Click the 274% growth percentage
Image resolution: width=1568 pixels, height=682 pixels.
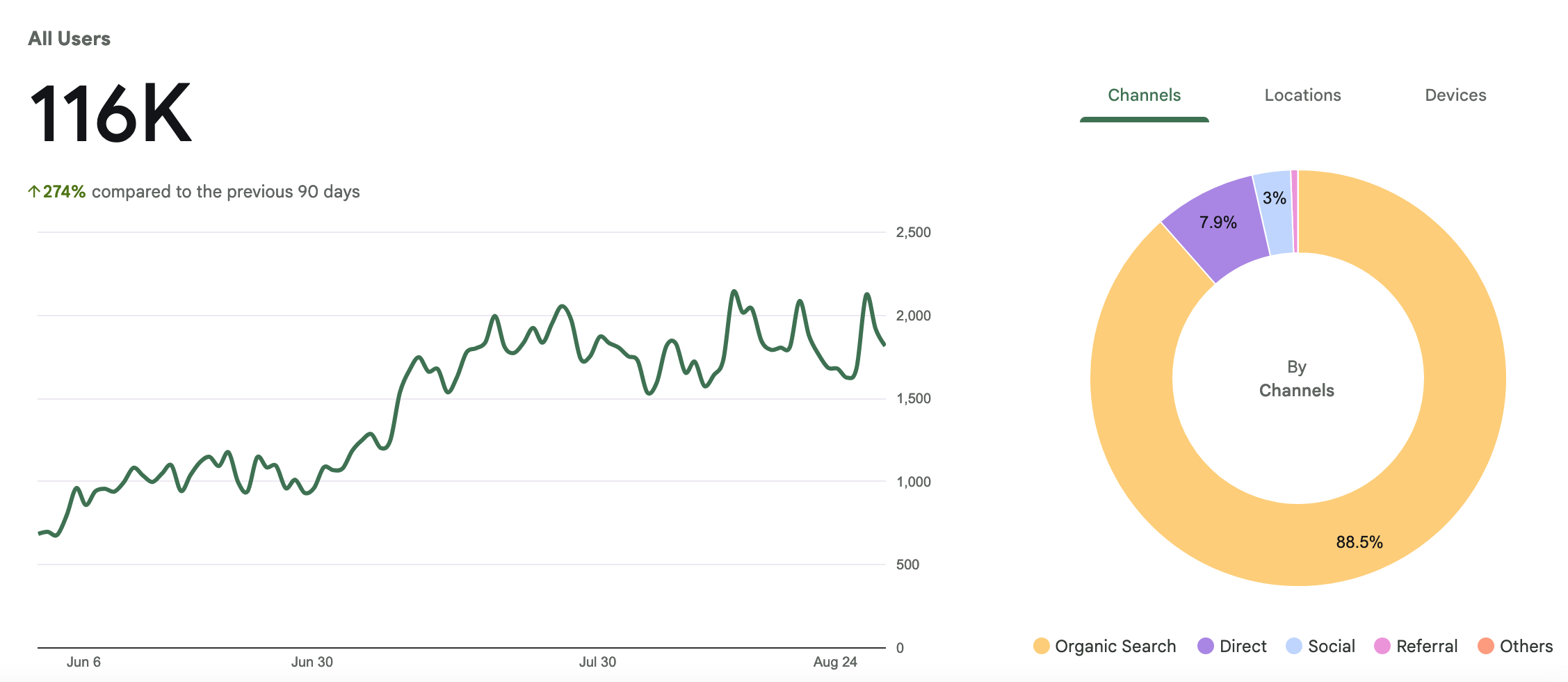pyautogui.click(x=64, y=191)
